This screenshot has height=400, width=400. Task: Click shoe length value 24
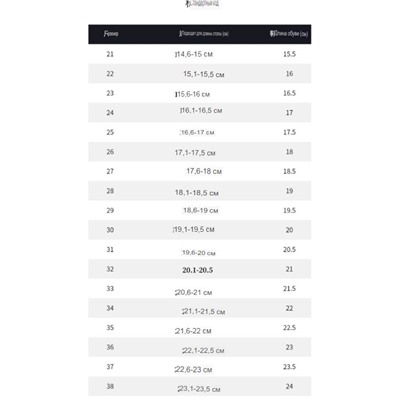(289, 386)
